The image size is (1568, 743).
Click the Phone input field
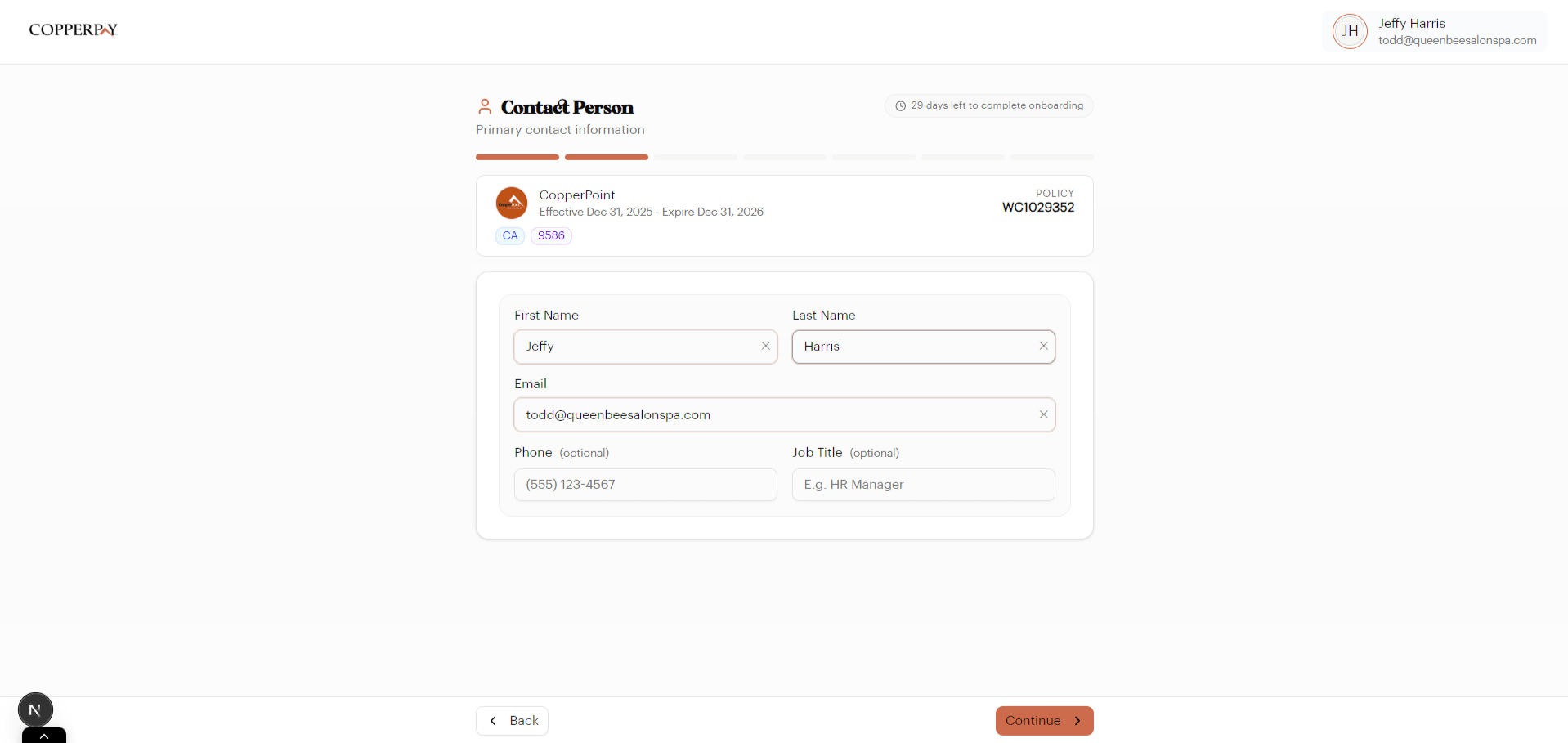coord(645,485)
